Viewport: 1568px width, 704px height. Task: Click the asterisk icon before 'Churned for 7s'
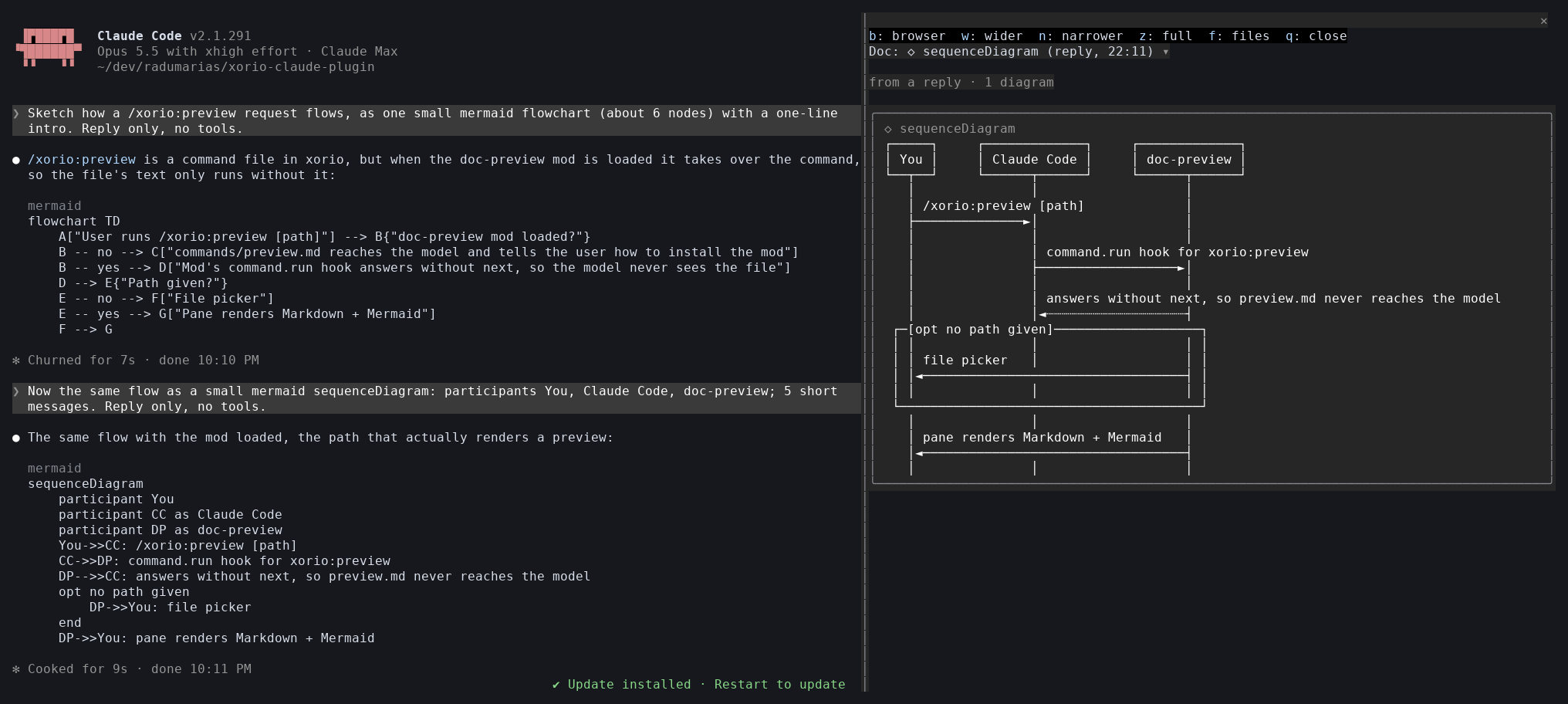[x=16, y=360]
